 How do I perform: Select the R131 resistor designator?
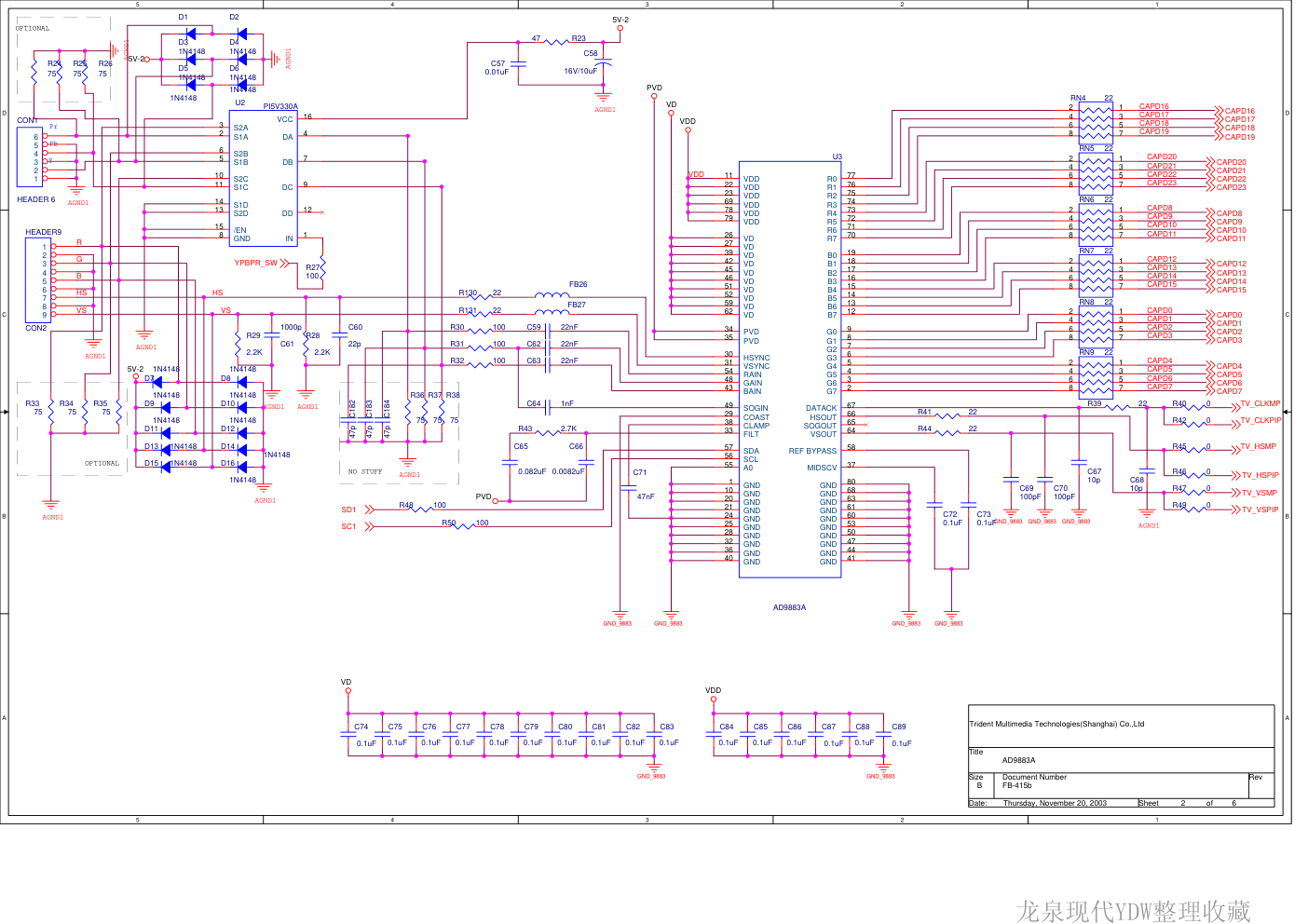pyautogui.click(x=468, y=310)
